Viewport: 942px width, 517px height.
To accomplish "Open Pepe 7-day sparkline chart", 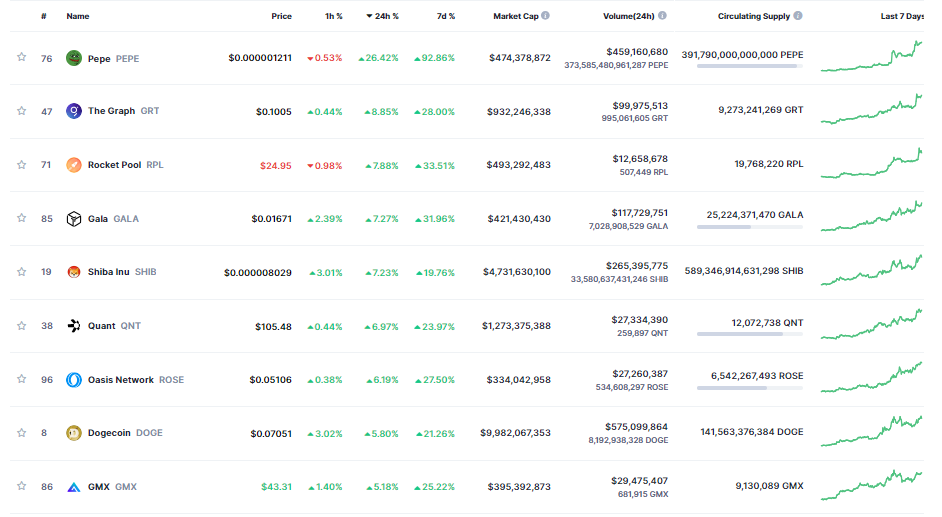I will click(871, 56).
